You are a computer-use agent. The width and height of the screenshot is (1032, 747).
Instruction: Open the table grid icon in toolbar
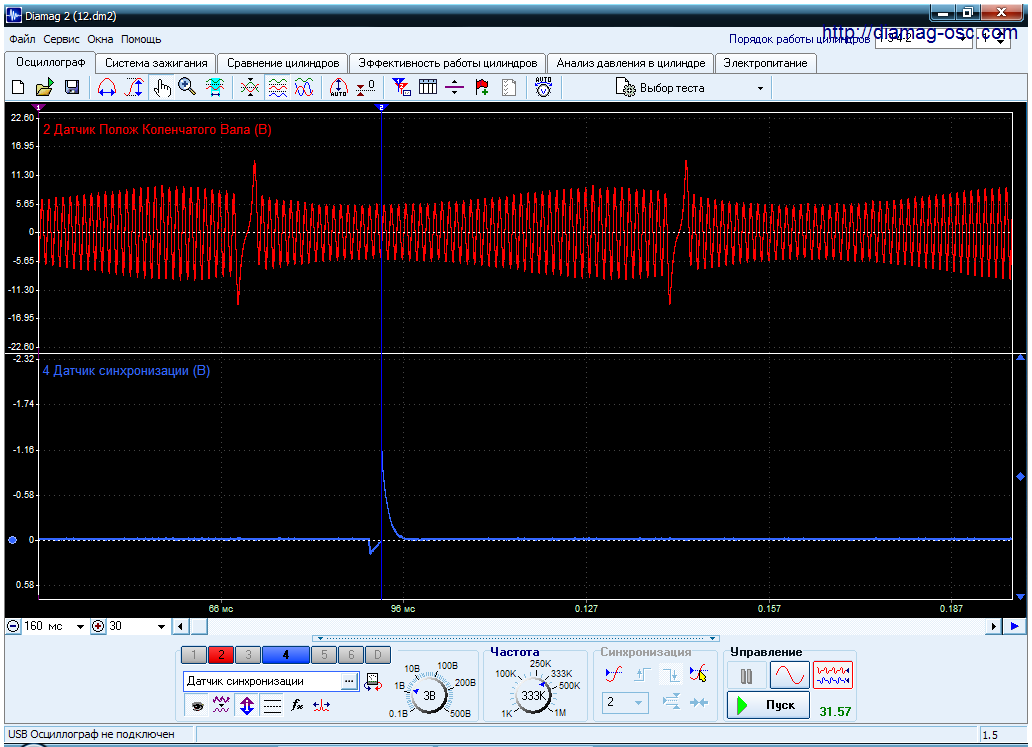[x=428, y=88]
